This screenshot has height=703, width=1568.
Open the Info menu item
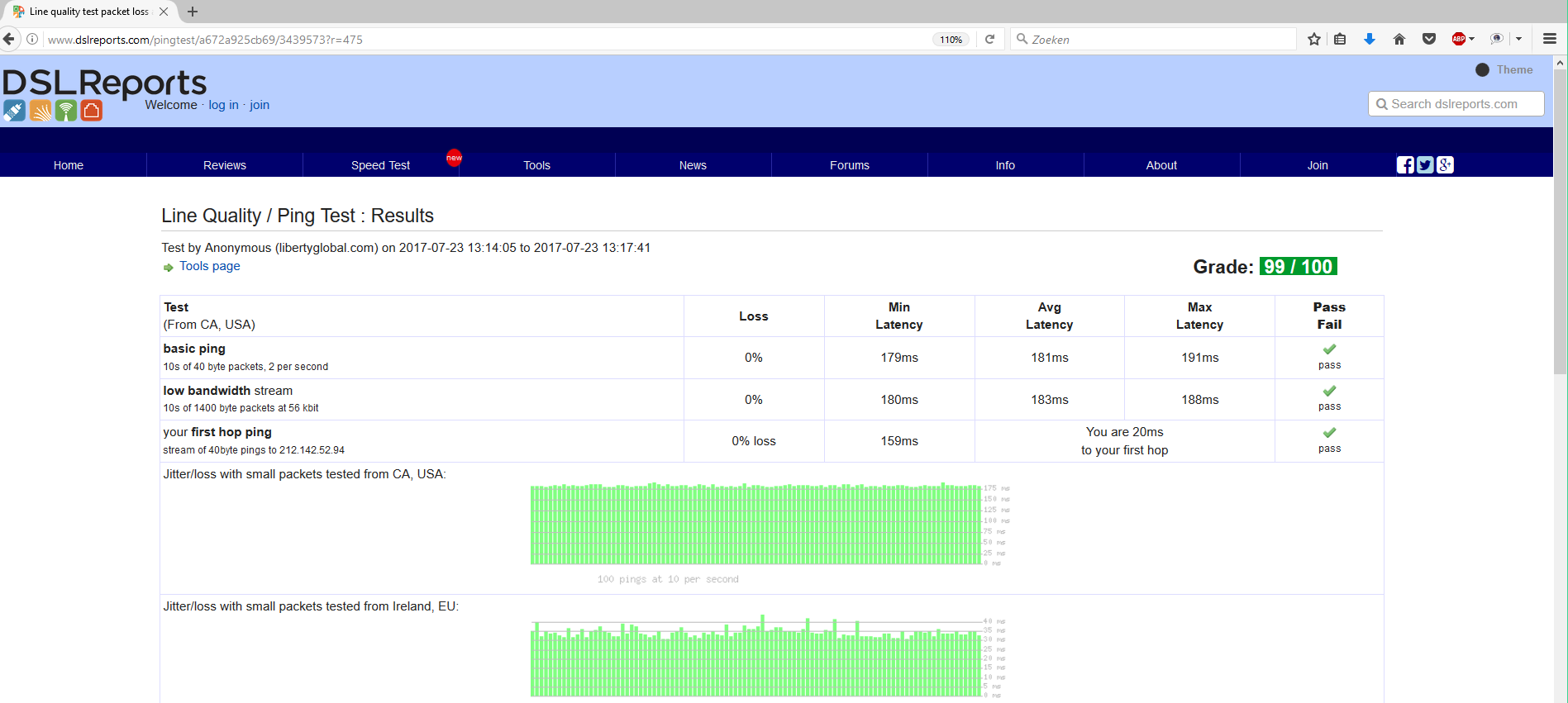(1005, 165)
